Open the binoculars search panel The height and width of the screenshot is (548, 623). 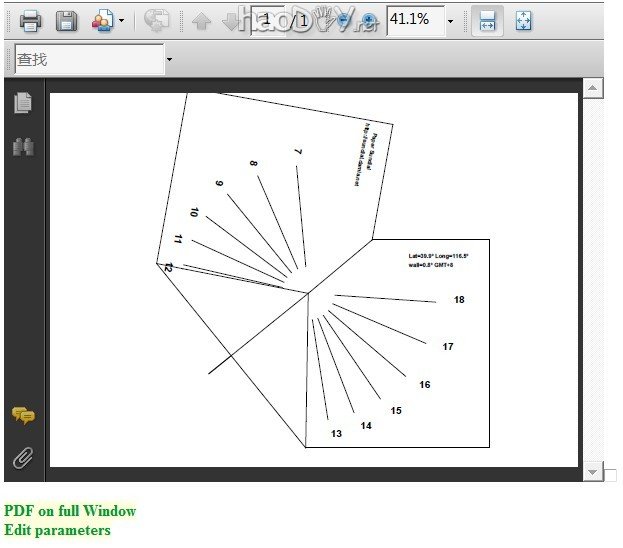tap(22, 147)
